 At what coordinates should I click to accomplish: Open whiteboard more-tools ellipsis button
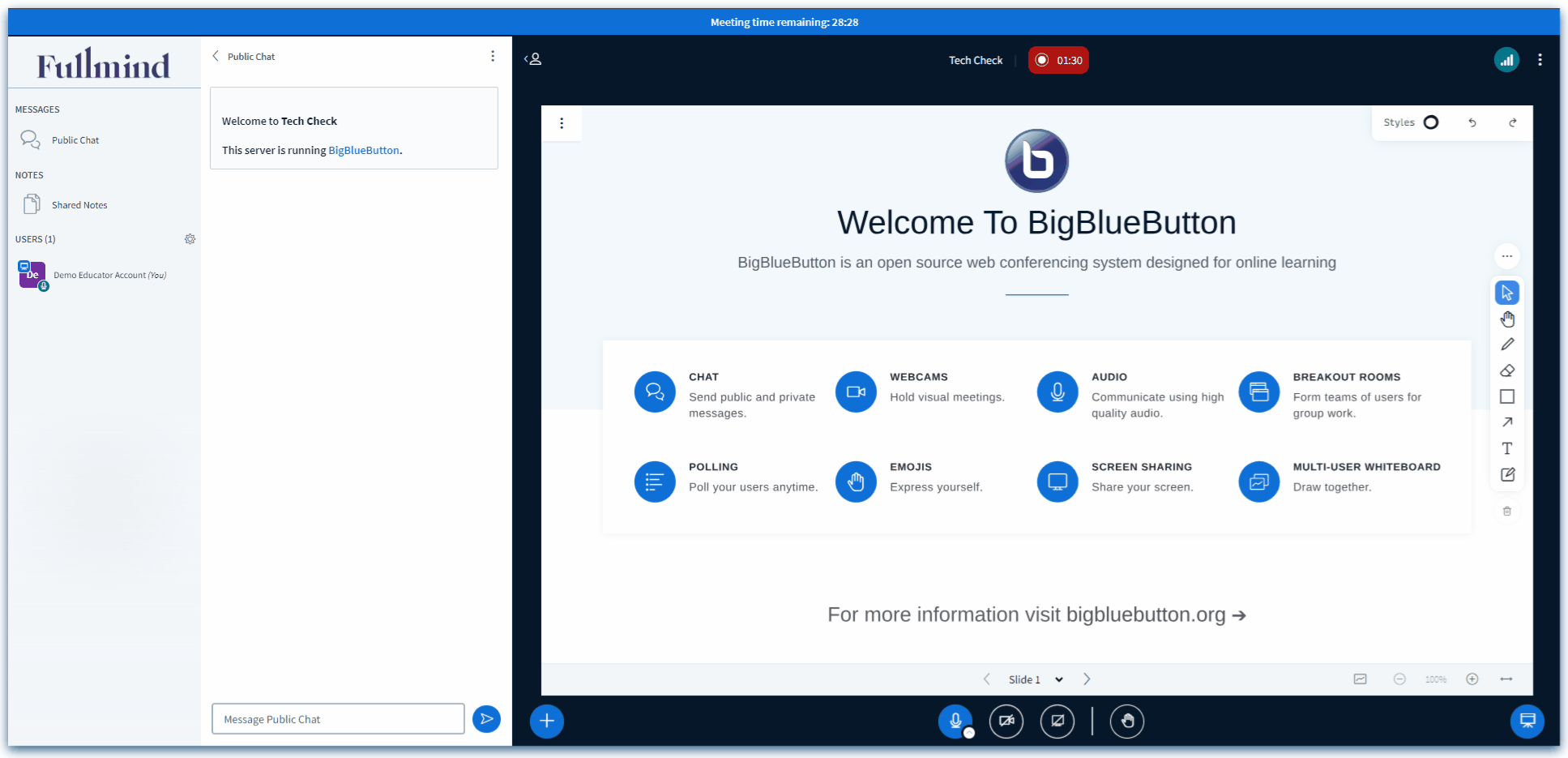(1506, 256)
